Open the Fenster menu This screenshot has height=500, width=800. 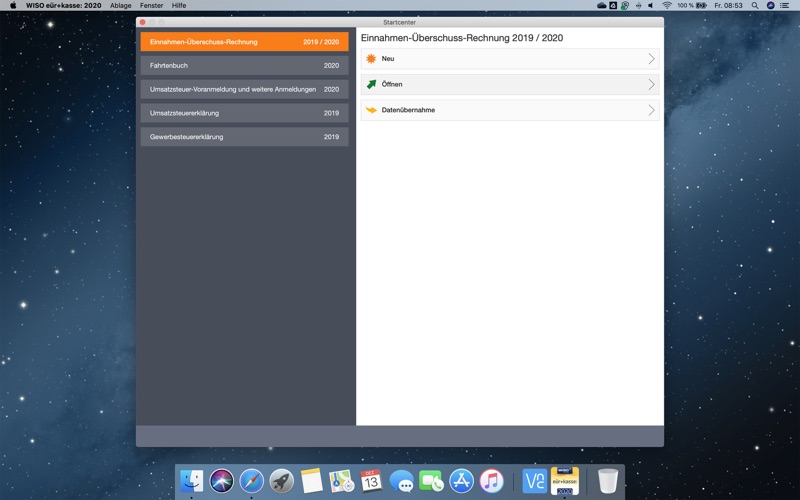(152, 5)
